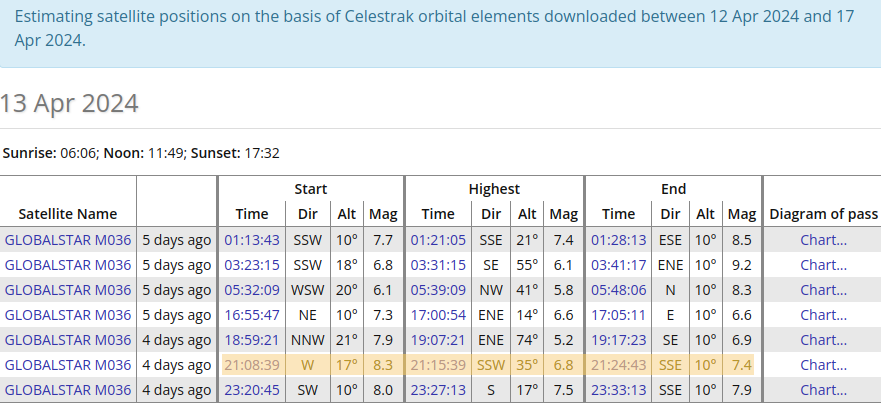
Task: Click the Satellite Name column header
Action: [x=68, y=214]
